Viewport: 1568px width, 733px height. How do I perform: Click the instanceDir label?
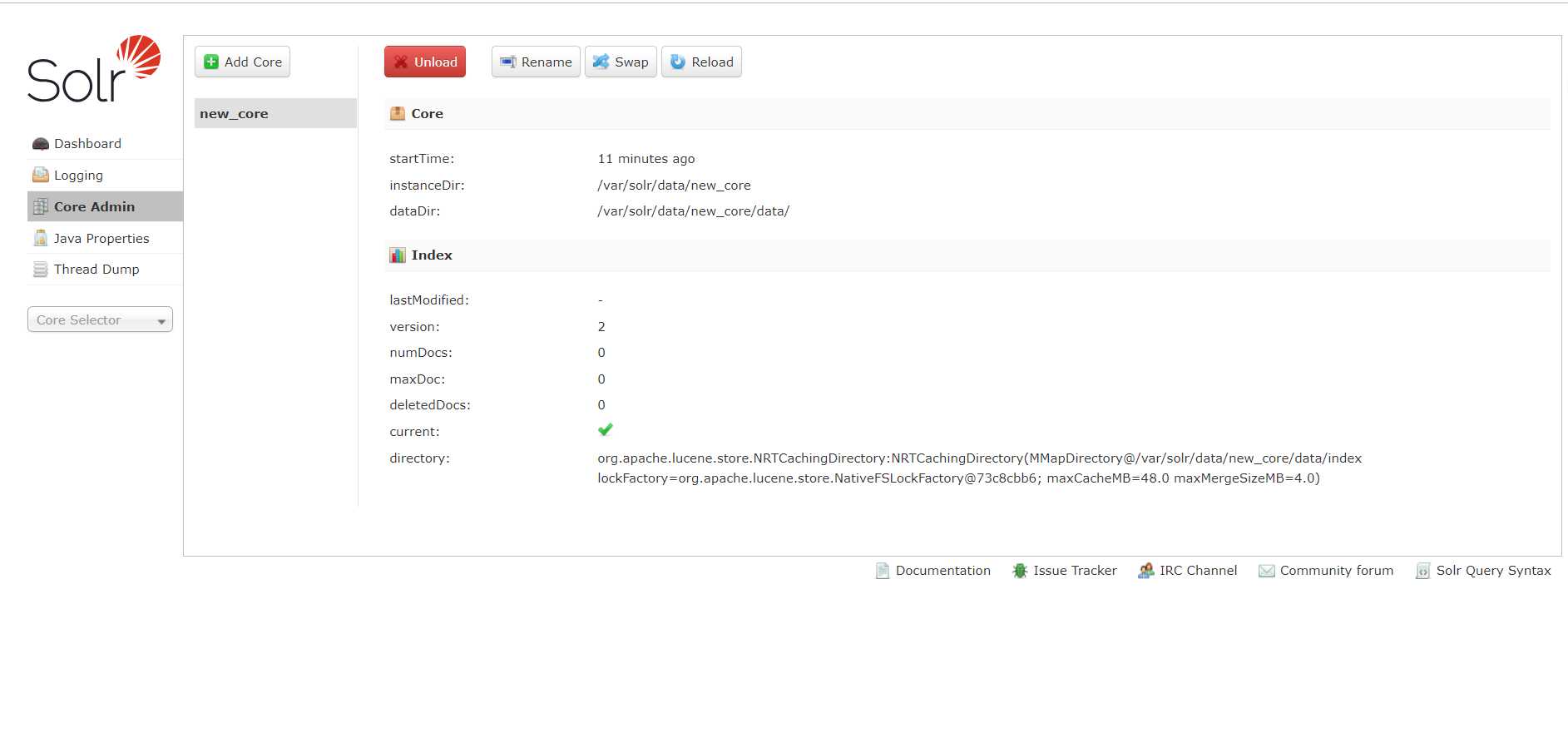[427, 186]
